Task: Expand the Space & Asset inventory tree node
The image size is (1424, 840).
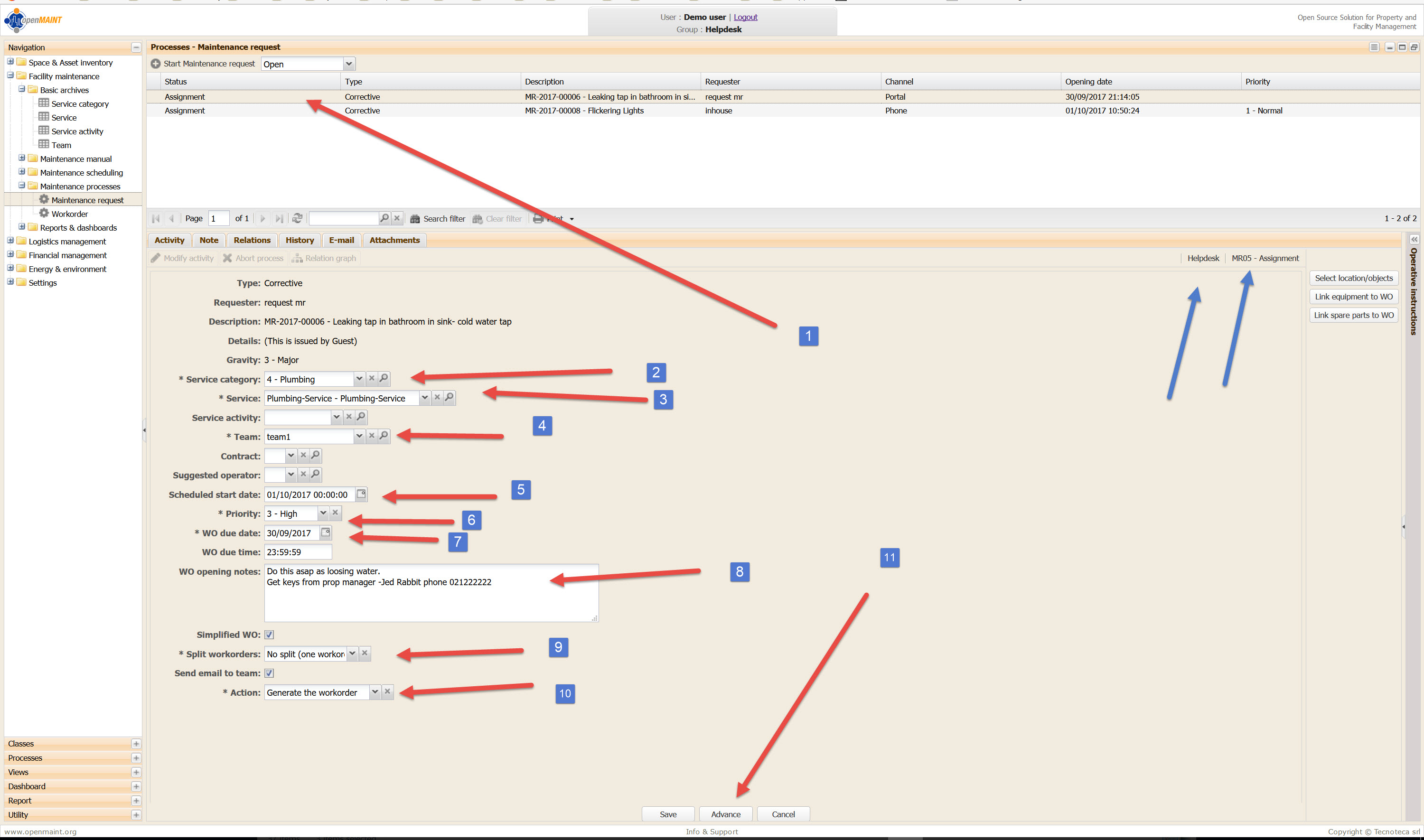Action: tap(10, 62)
